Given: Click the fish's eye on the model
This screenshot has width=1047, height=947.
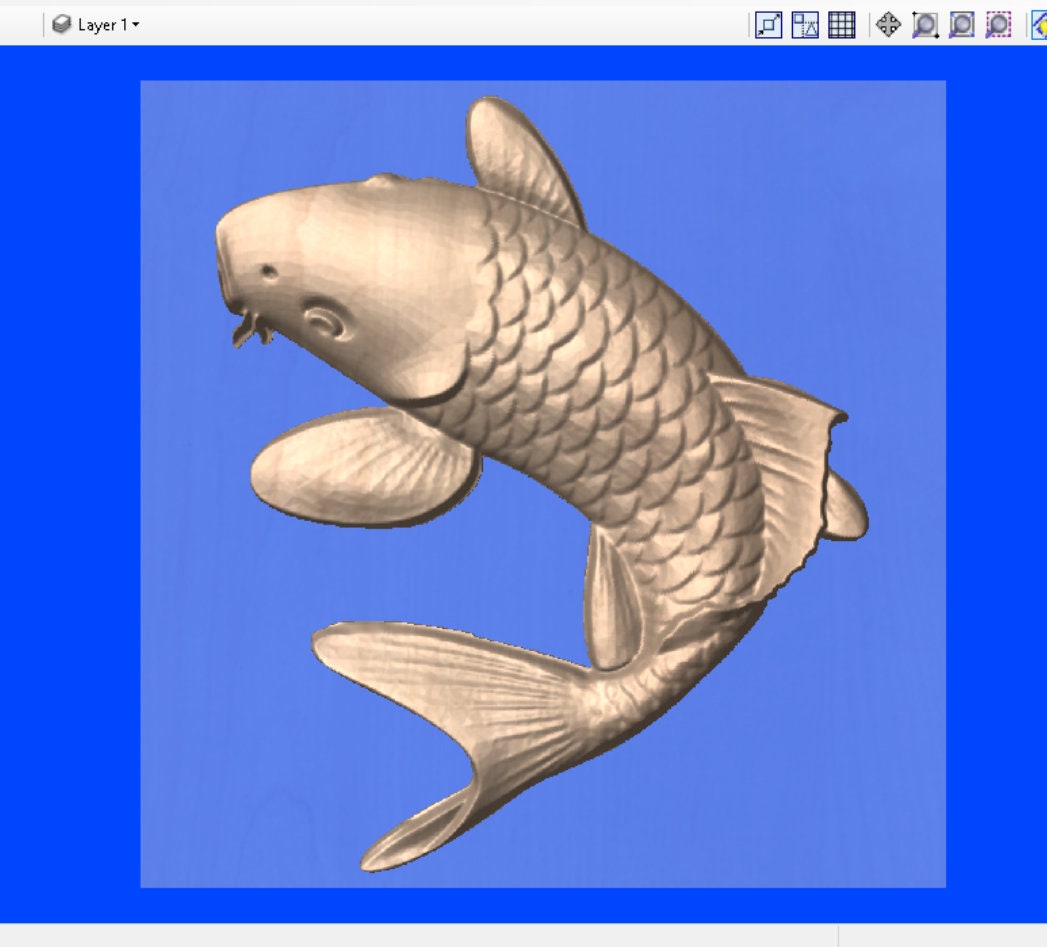Looking at the screenshot, I should click(267, 271).
